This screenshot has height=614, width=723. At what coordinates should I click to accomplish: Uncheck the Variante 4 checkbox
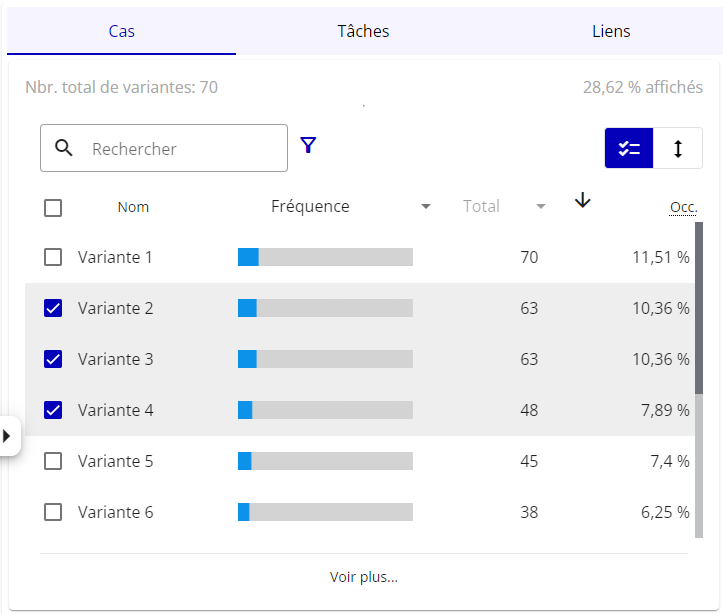pyautogui.click(x=53, y=410)
